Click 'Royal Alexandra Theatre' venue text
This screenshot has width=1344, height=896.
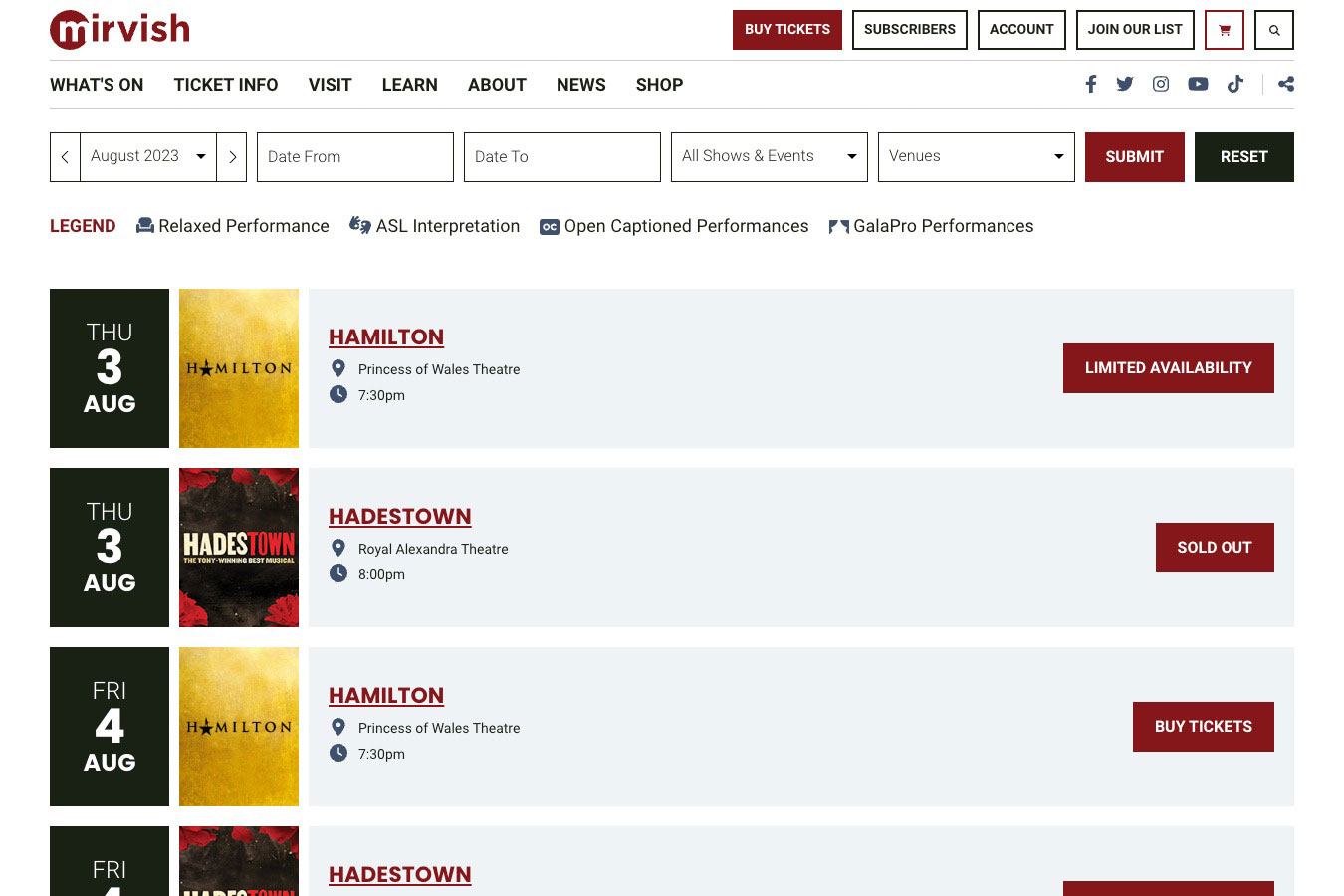click(x=433, y=549)
